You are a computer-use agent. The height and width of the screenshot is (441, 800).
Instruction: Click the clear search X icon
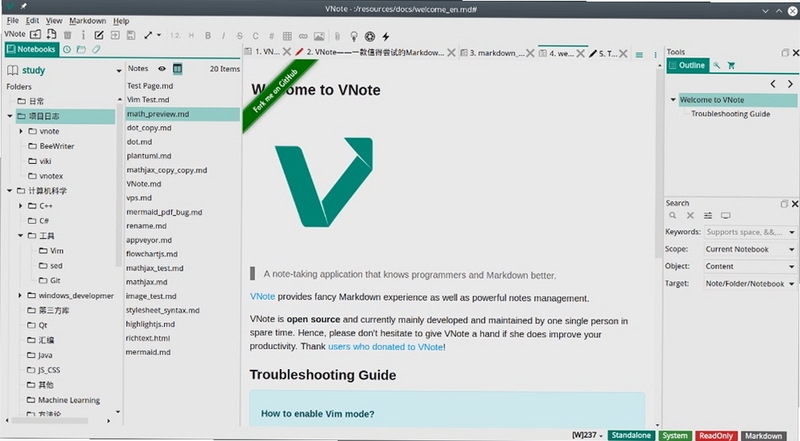coord(690,215)
